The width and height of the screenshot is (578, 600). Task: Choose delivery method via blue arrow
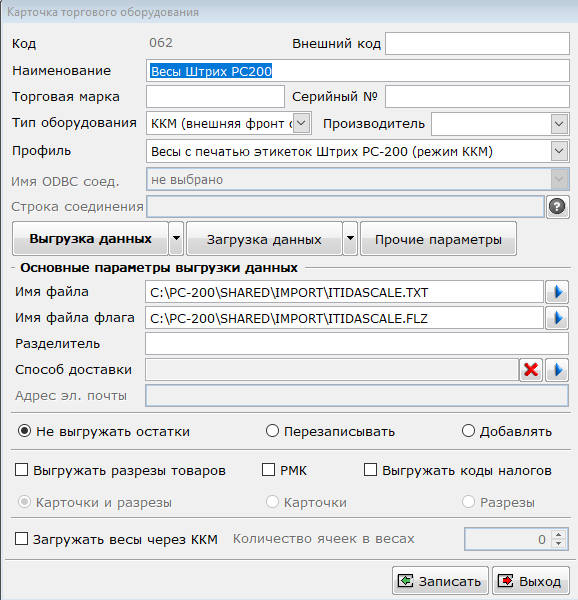[557, 370]
